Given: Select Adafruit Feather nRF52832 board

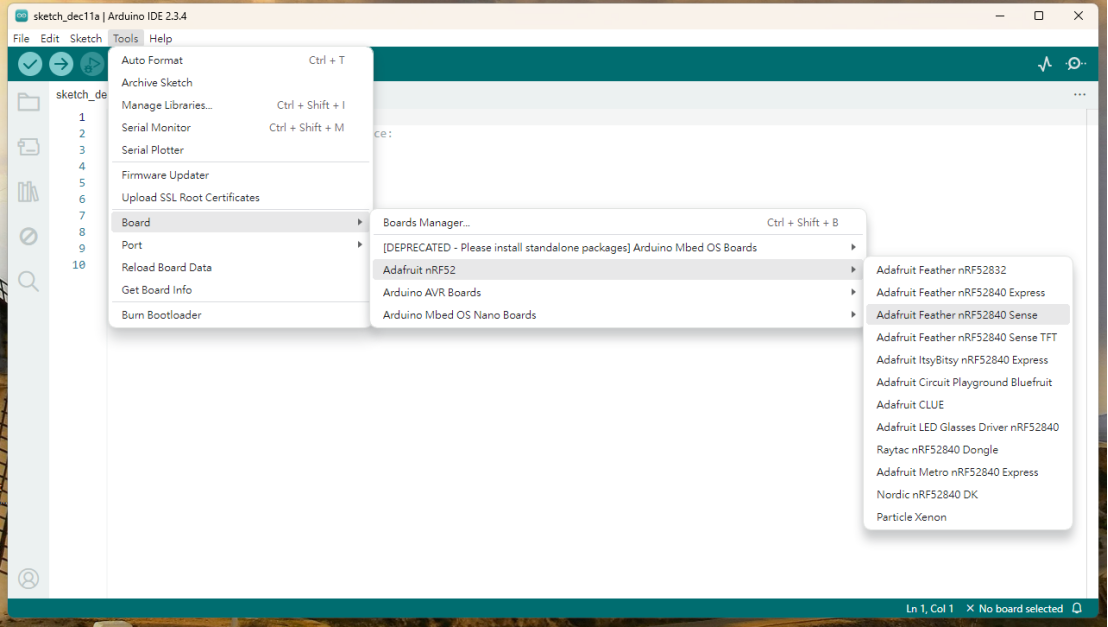Looking at the screenshot, I should [x=968, y=270].
